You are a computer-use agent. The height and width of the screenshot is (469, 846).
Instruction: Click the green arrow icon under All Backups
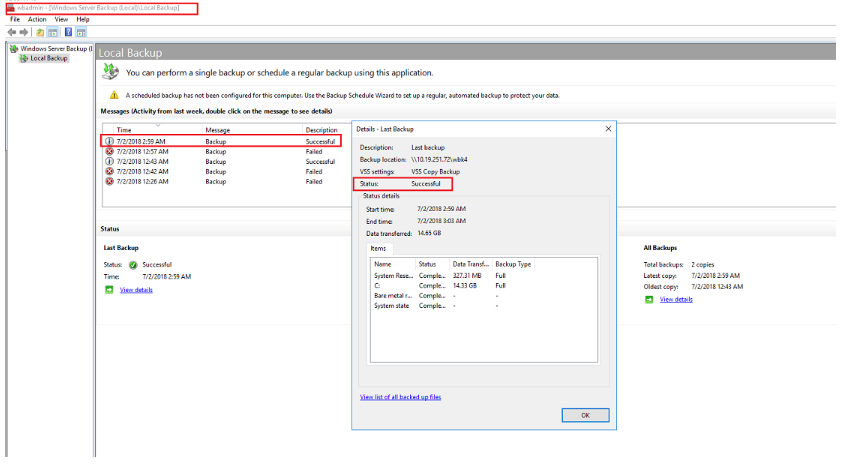pyautogui.click(x=649, y=300)
